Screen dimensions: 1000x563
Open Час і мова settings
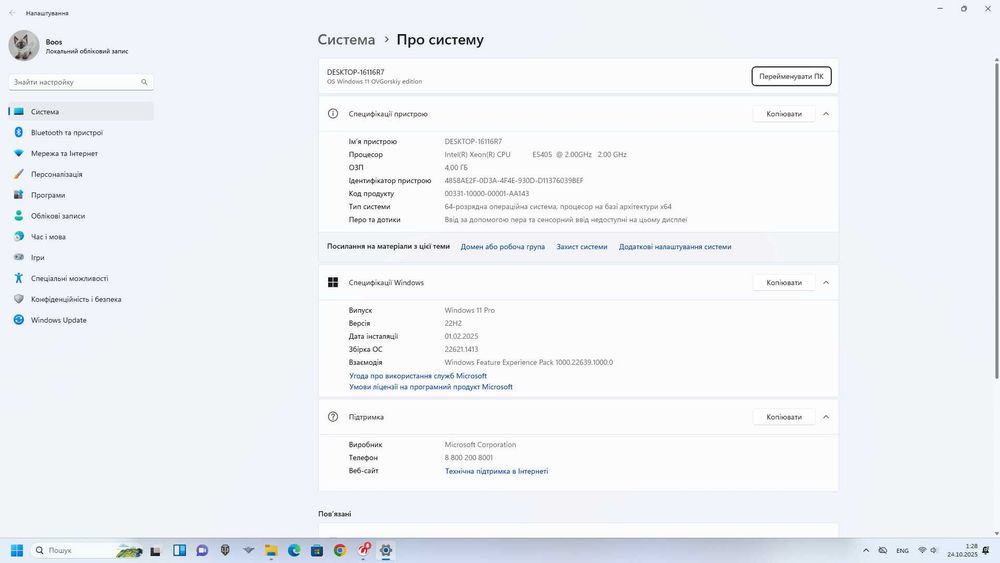tap(81, 237)
